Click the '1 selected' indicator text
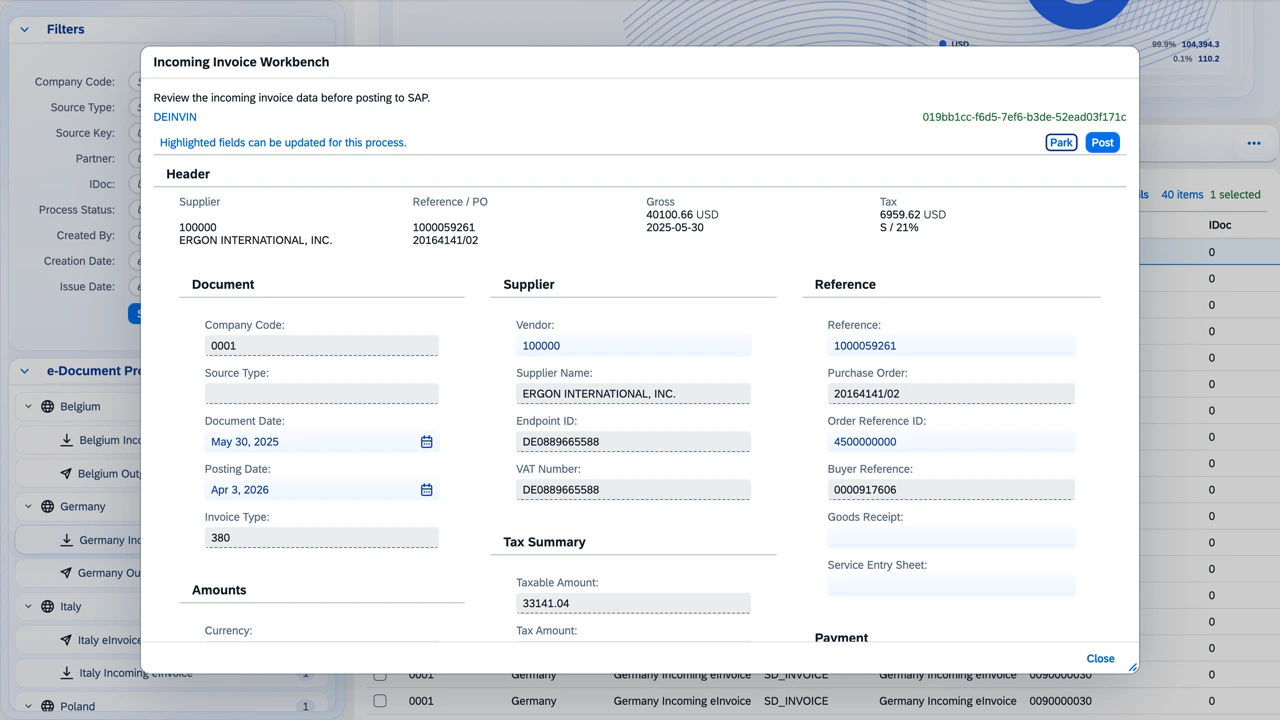This screenshot has width=1280, height=720. [1235, 195]
